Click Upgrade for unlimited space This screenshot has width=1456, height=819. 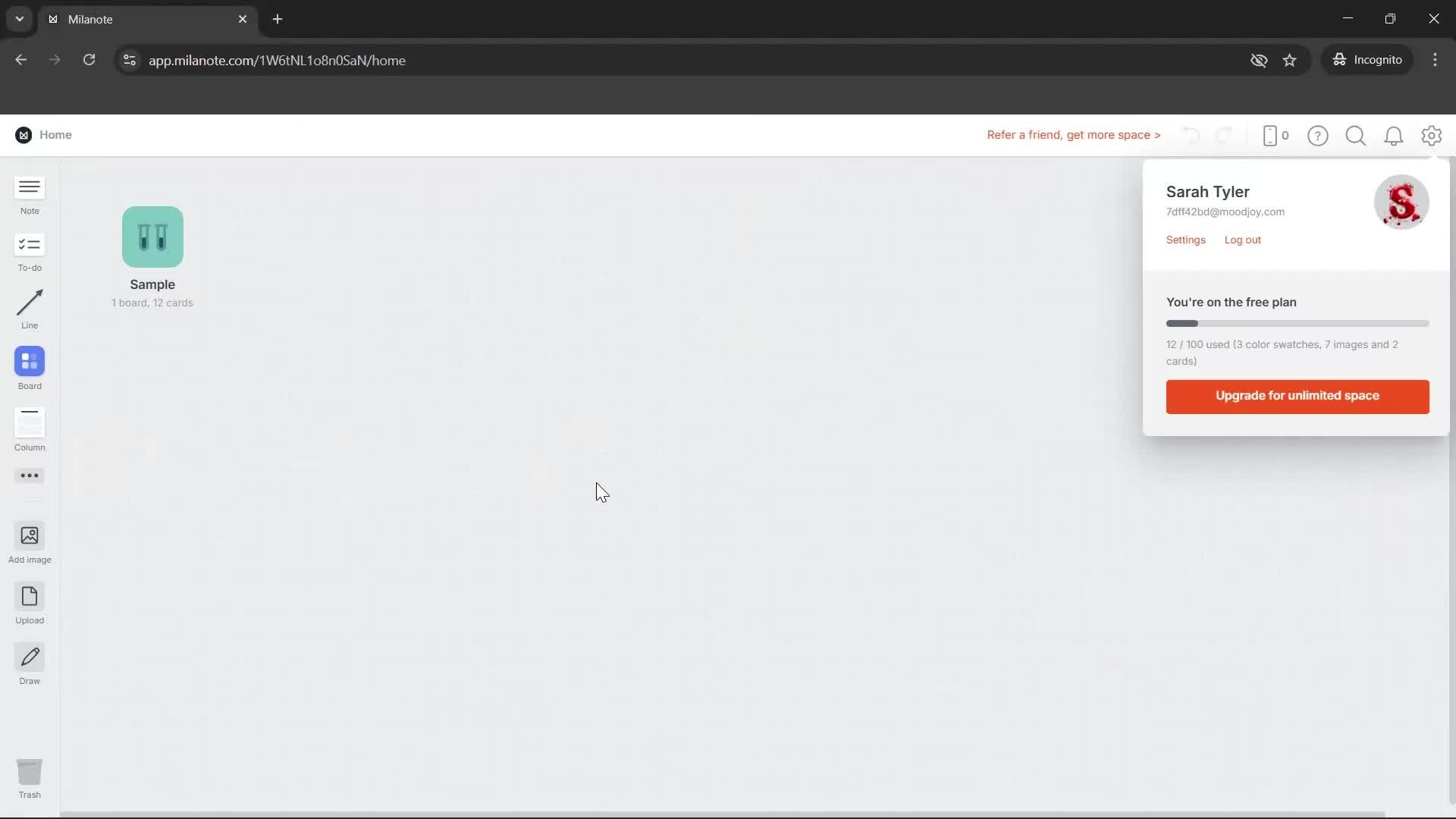click(x=1297, y=396)
